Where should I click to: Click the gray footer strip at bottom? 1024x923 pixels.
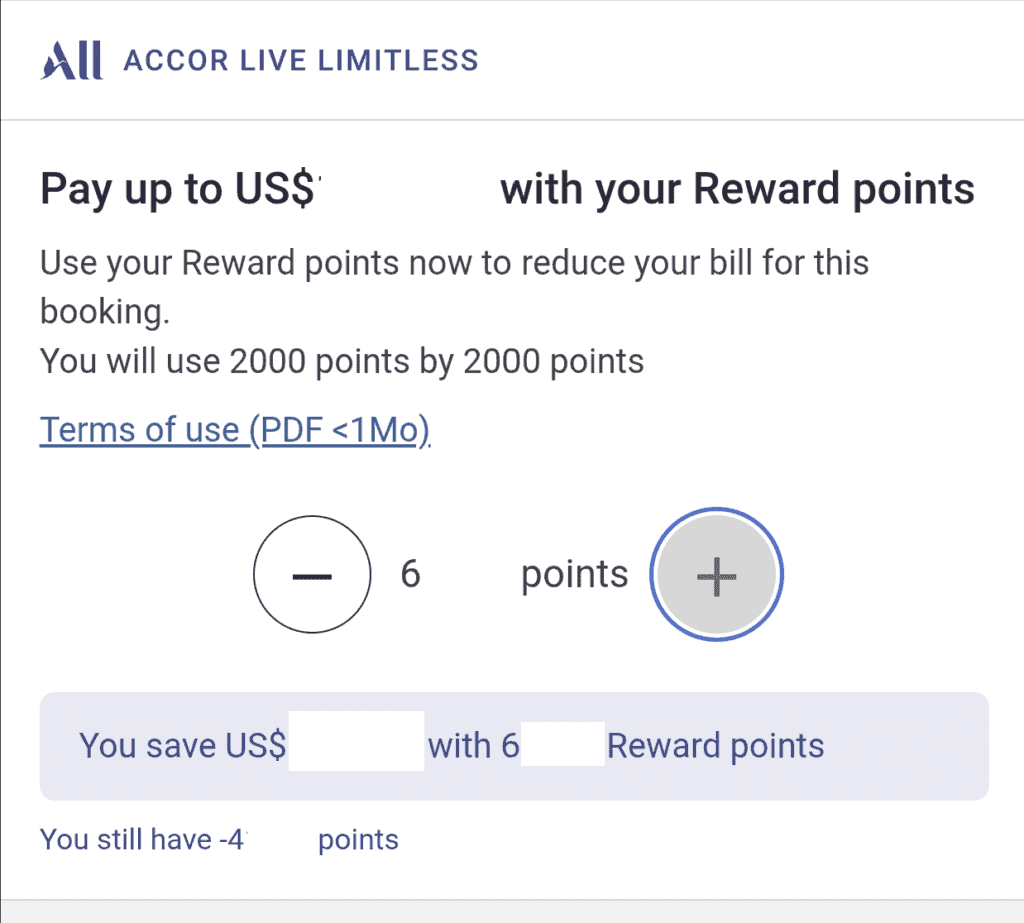click(x=512, y=912)
